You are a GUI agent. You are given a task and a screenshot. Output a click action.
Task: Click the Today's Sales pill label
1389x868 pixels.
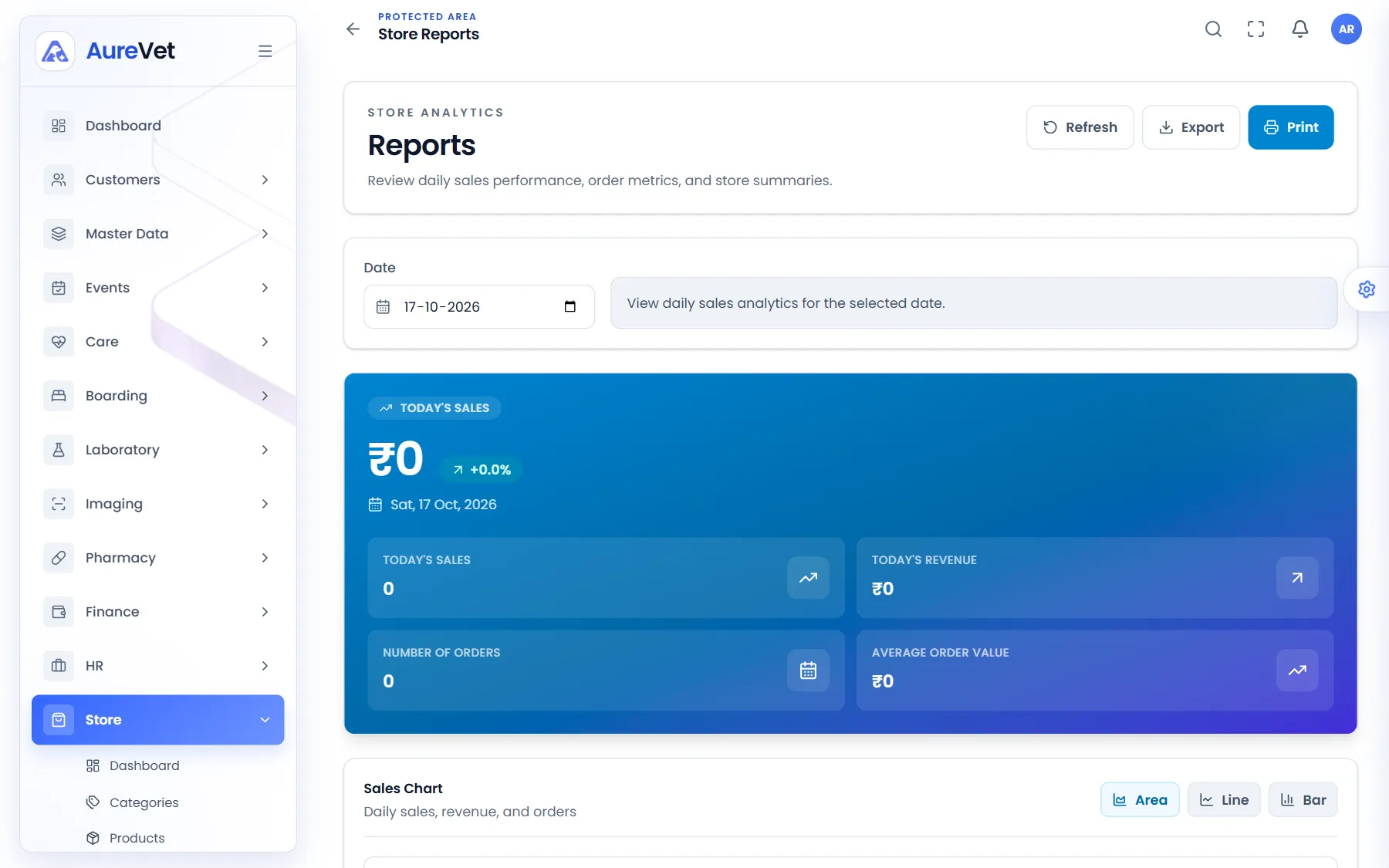(x=434, y=408)
